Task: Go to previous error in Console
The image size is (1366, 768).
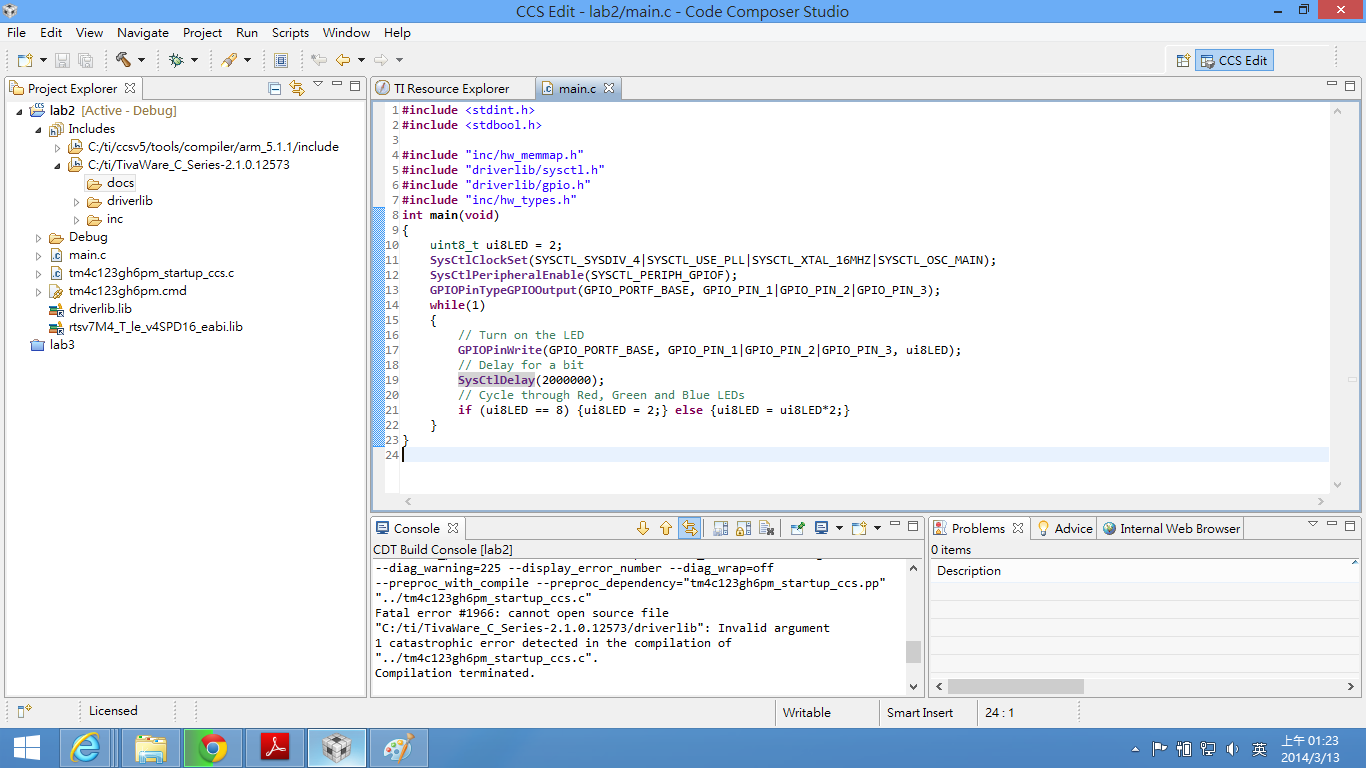Action: click(666, 528)
